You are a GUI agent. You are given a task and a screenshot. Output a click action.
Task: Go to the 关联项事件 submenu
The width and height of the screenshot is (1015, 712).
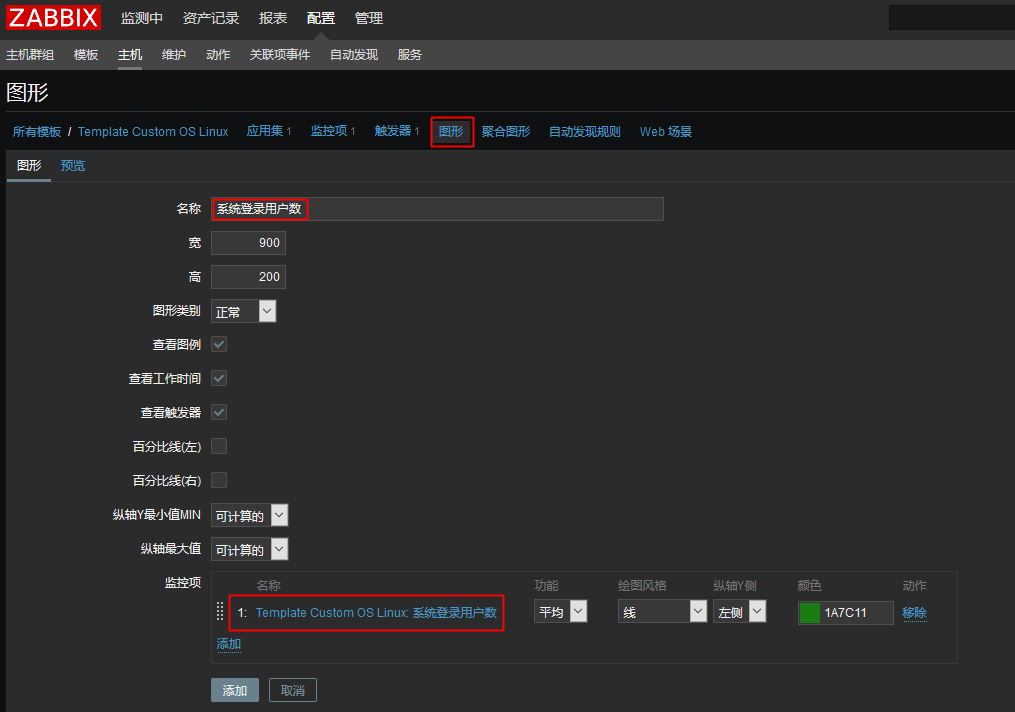coord(280,55)
